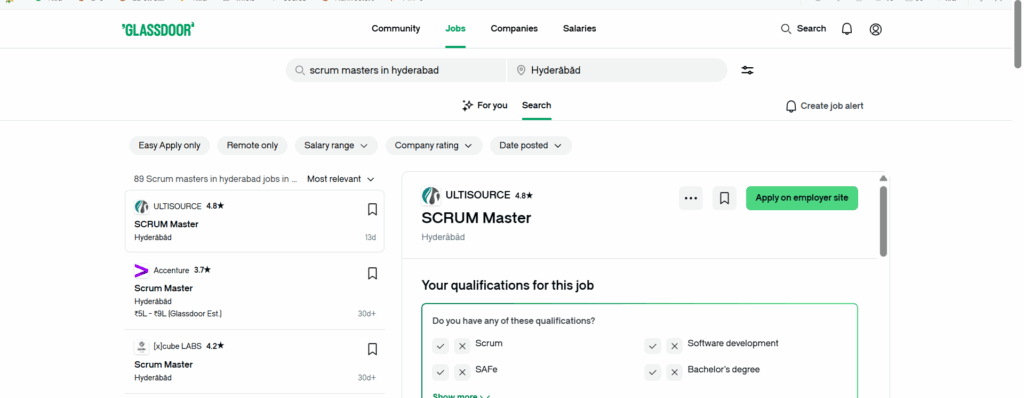
Task: Click ULTISOURCE company name in details pane
Action: (x=477, y=195)
